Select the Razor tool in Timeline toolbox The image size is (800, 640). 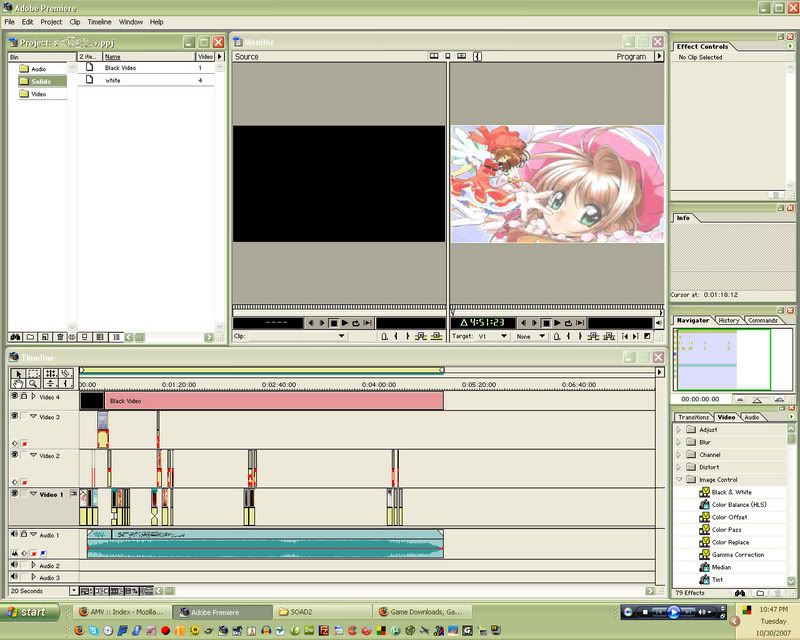65,373
